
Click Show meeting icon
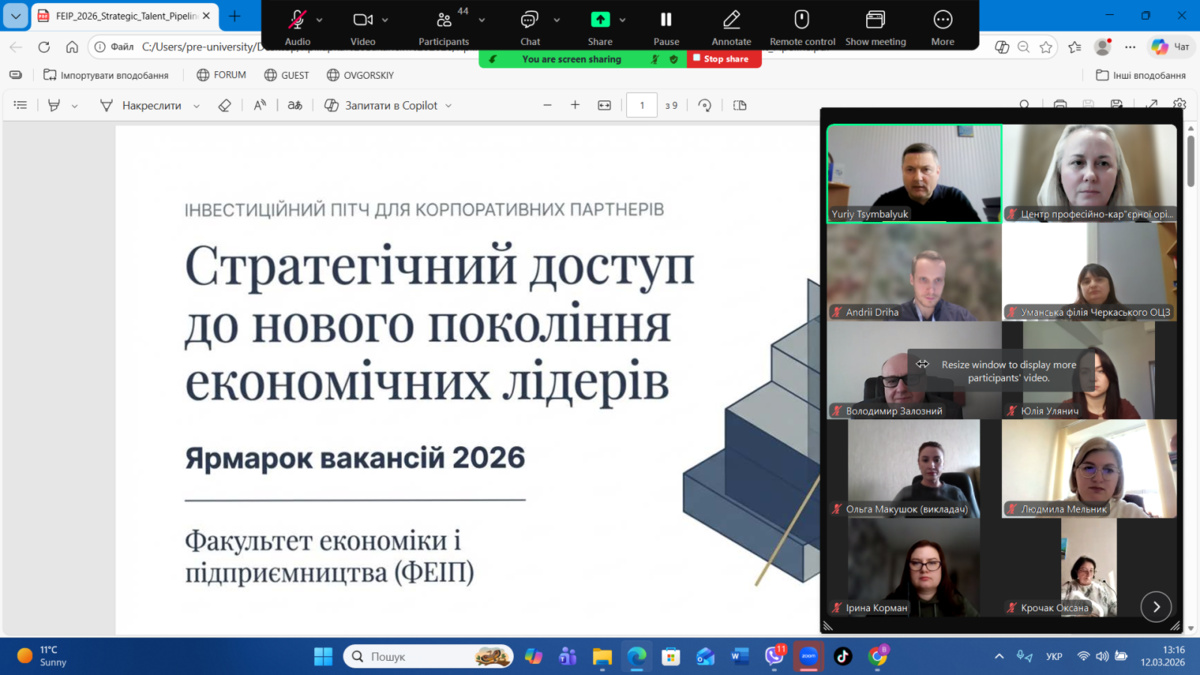(875, 20)
